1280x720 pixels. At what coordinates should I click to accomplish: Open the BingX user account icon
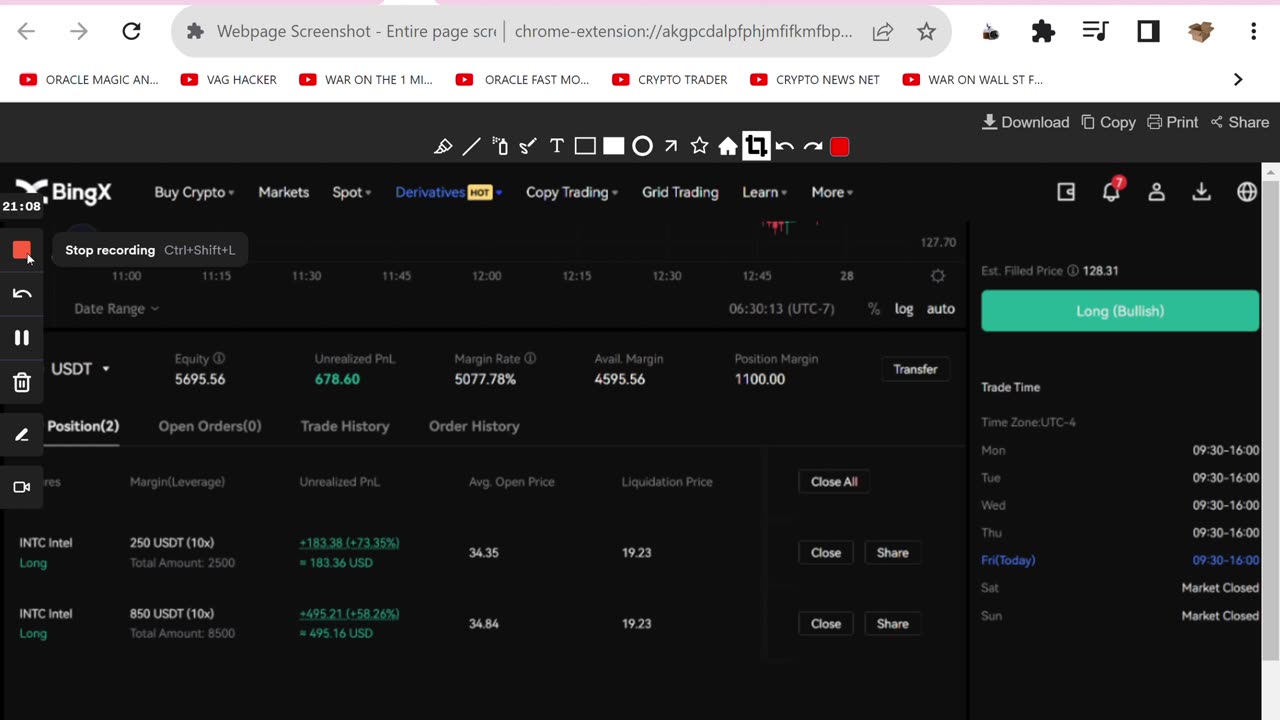click(1156, 192)
